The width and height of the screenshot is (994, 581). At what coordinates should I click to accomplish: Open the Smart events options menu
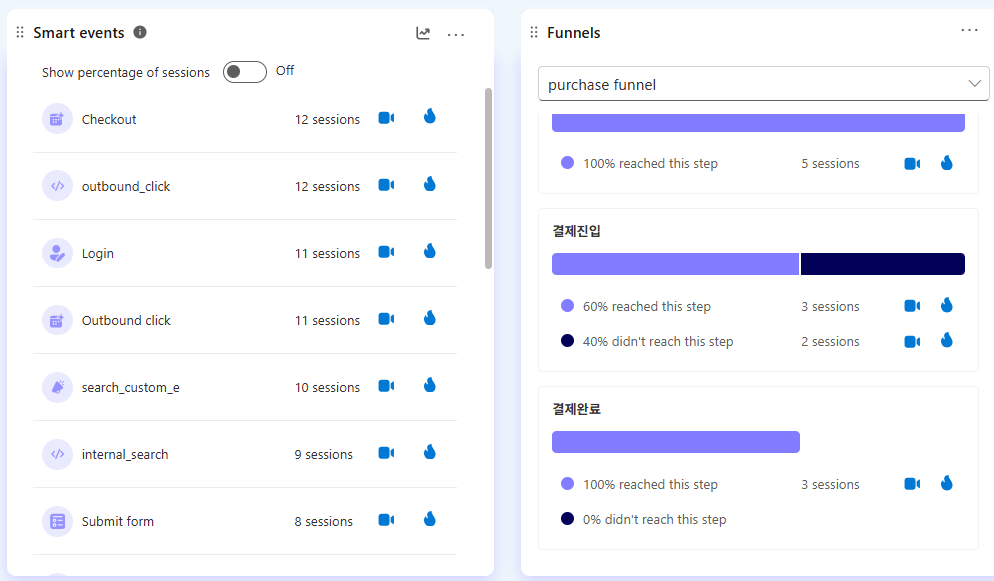[456, 33]
